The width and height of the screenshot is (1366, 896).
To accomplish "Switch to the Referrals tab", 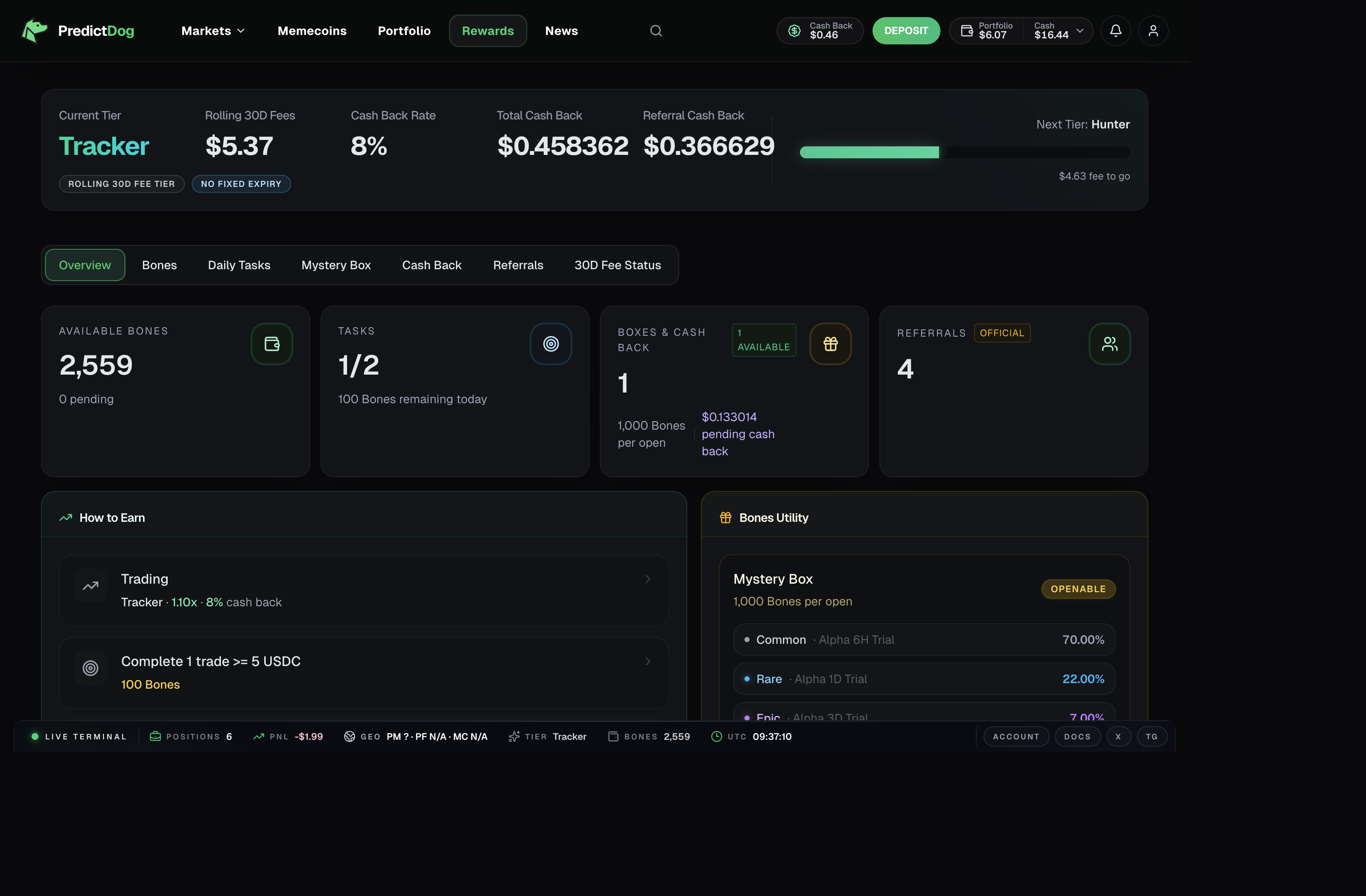I will (x=518, y=265).
